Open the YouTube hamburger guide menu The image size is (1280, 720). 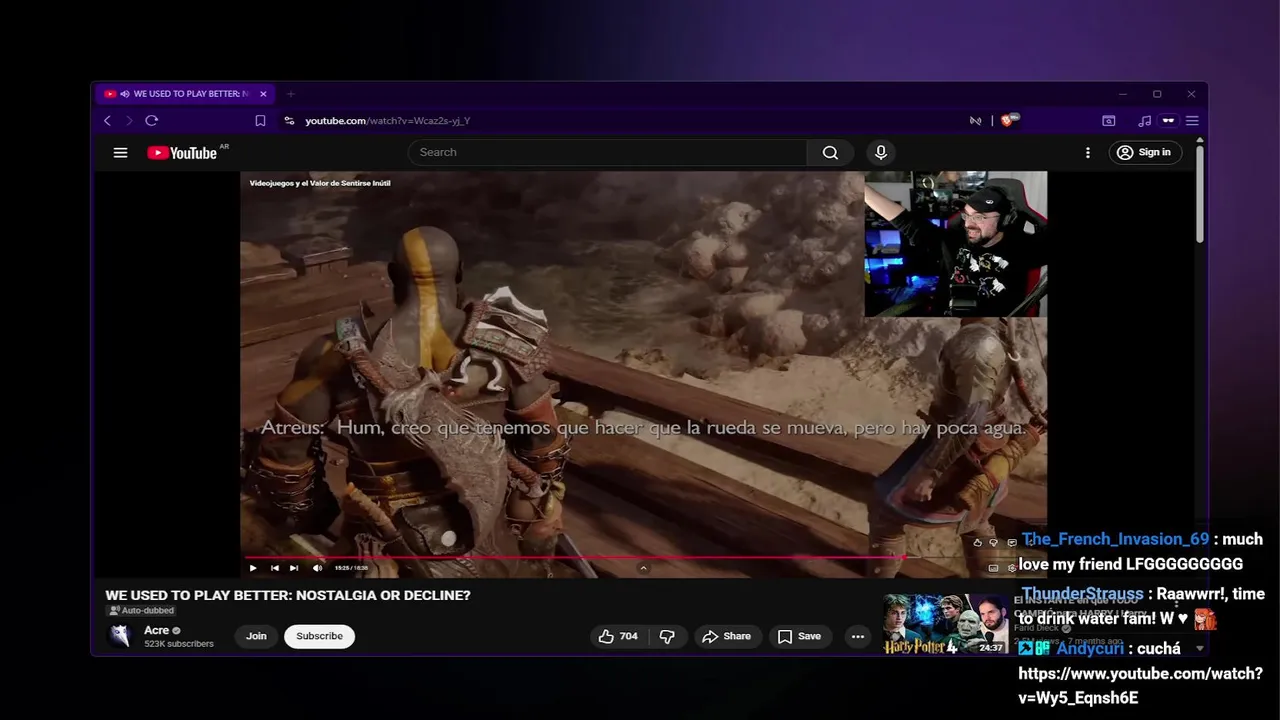click(120, 152)
